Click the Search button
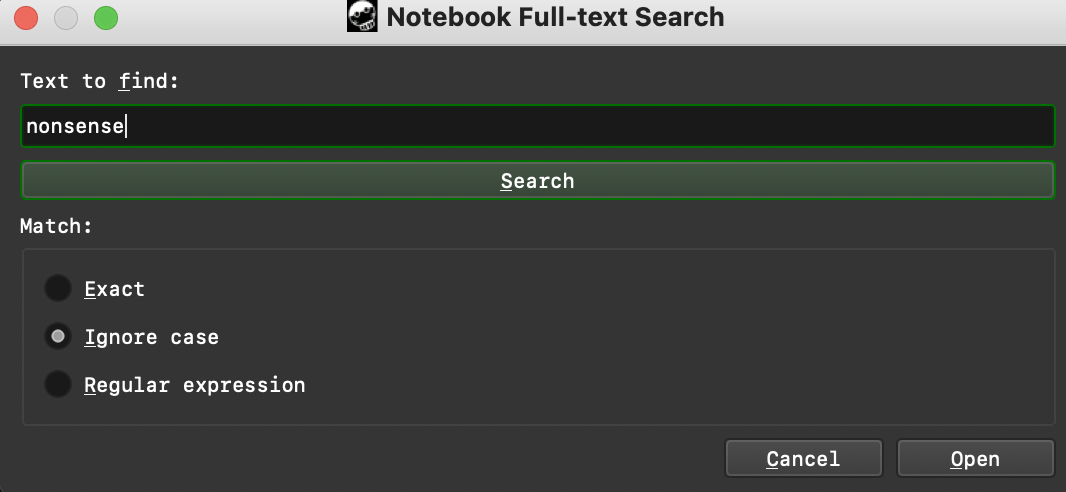Screen dimensions: 1066x492 pos(538,180)
